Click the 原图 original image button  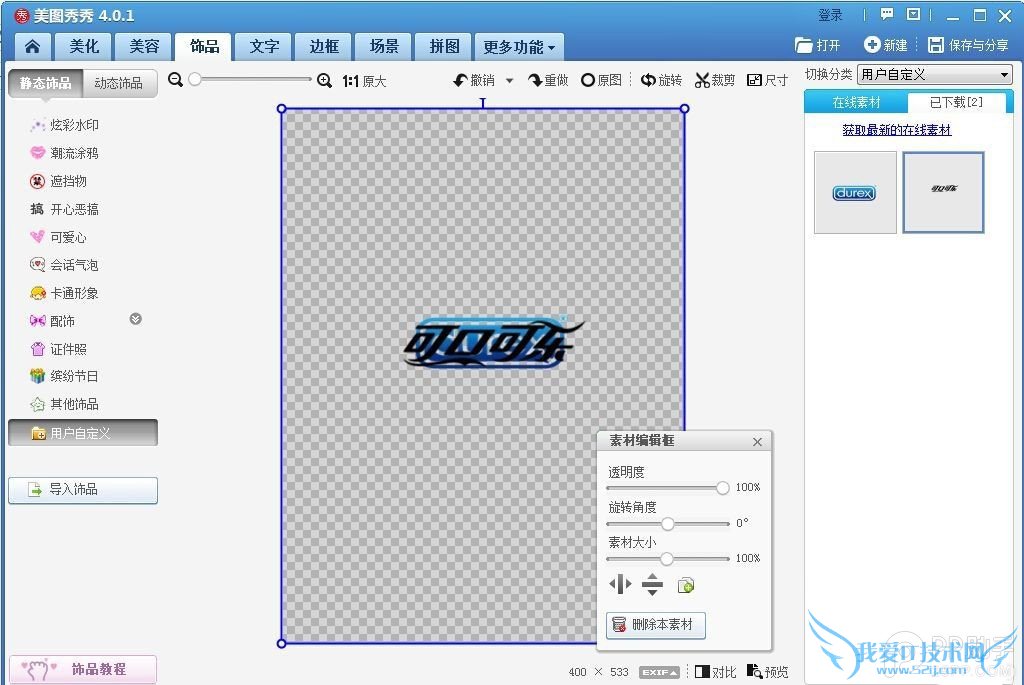point(601,80)
